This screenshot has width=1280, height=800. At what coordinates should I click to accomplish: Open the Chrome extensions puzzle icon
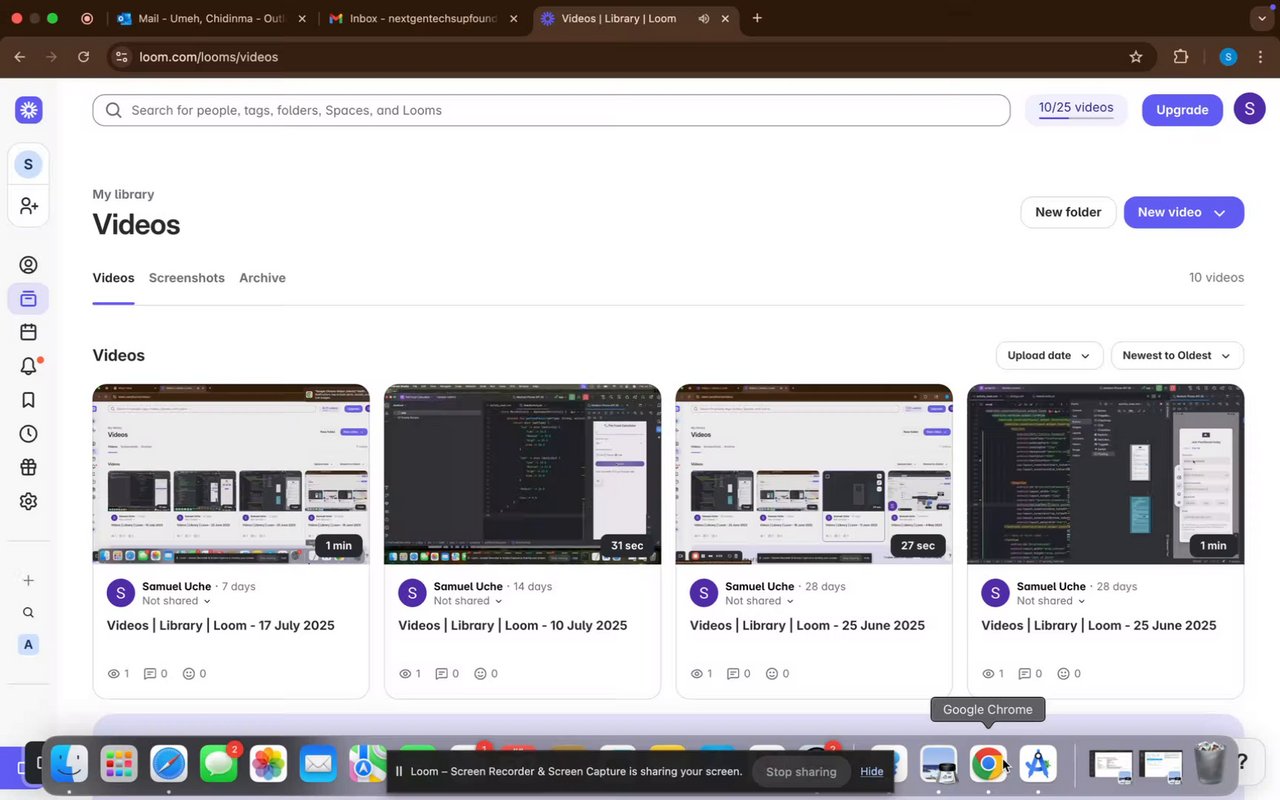click(1181, 57)
